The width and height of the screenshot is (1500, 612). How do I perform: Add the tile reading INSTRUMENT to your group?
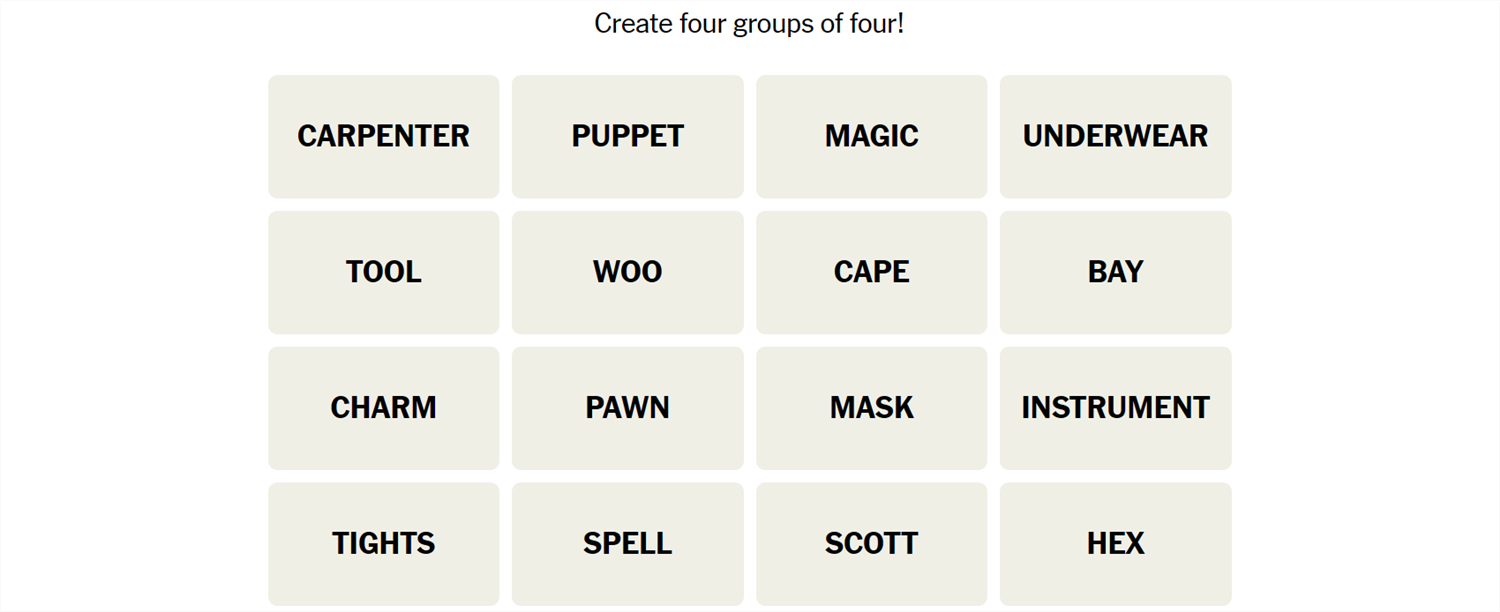coord(1115,408)
